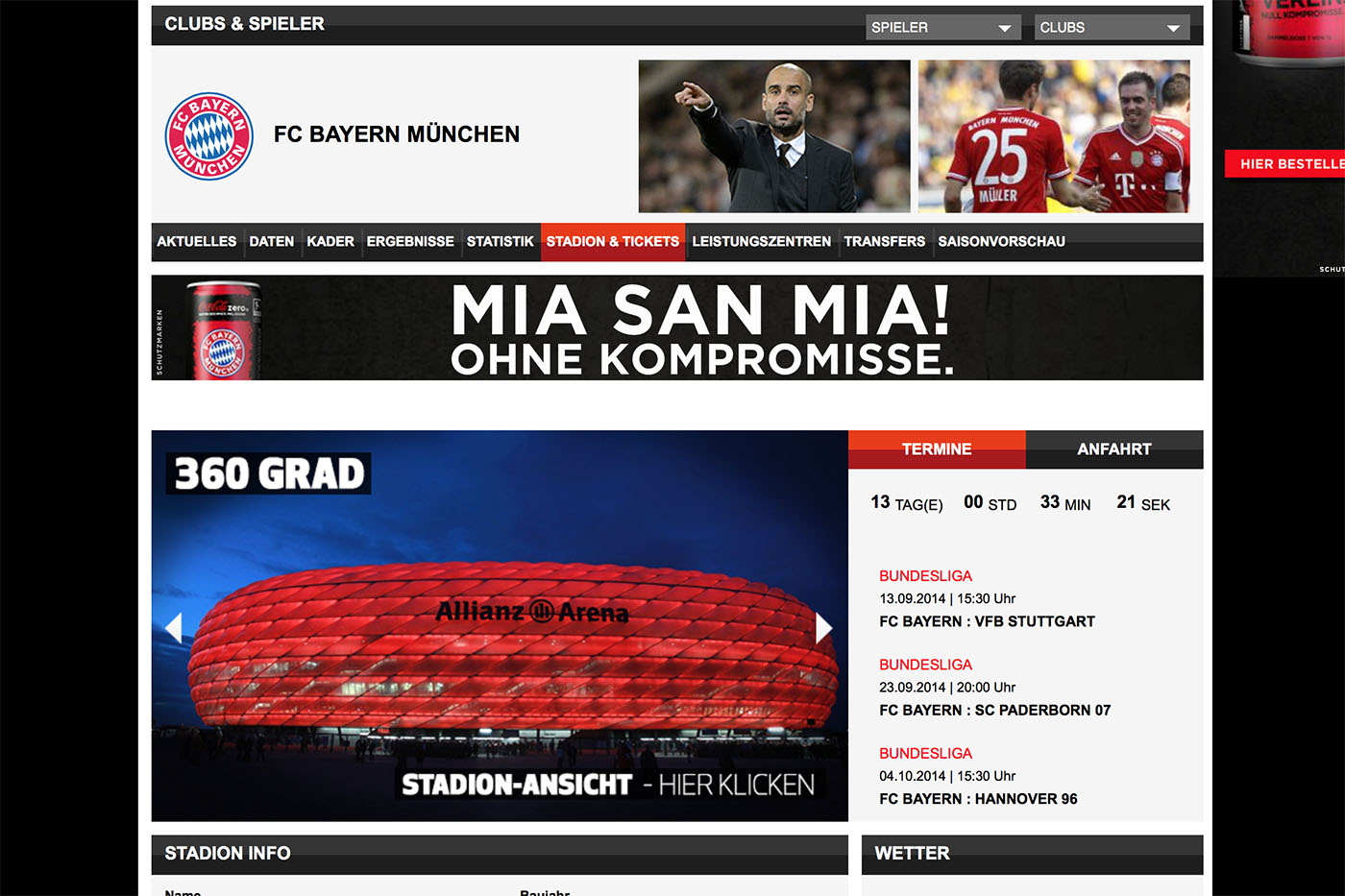Screen dimensions: 1345x896
Task: Click the coach photo thumbnail
Action: point(774,136)
